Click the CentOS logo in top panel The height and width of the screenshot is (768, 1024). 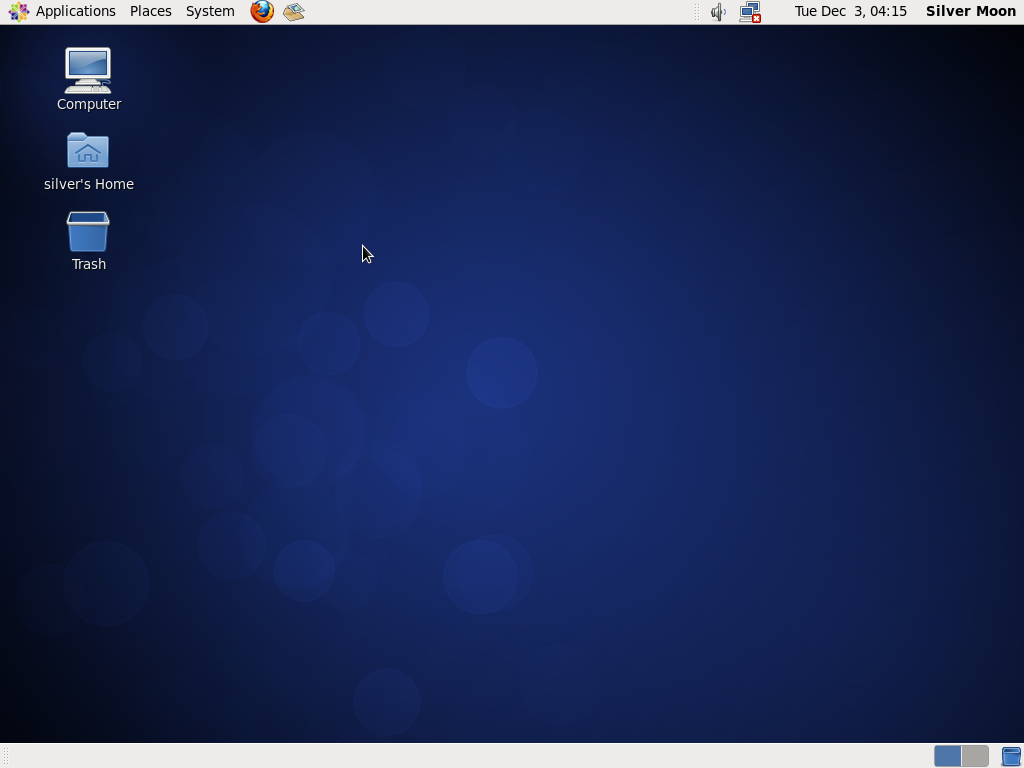[18, 11]
